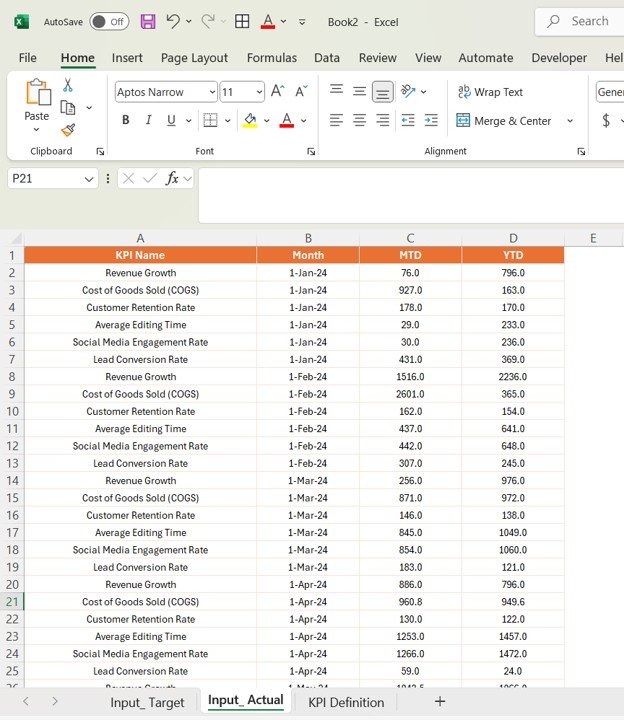Screen dimensions: 624x720
Task: Click the Center horizontal alignment icon
Action: tap(360, 121)
